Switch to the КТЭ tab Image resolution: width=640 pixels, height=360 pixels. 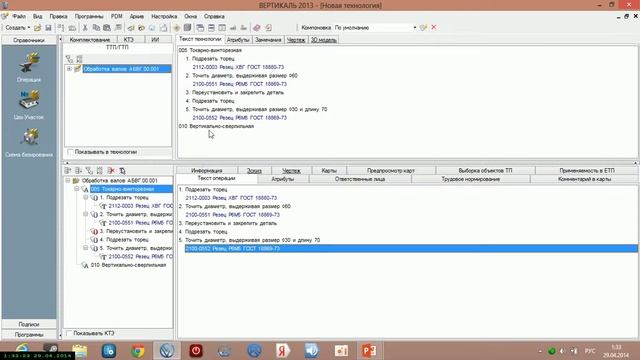(129, 40)
